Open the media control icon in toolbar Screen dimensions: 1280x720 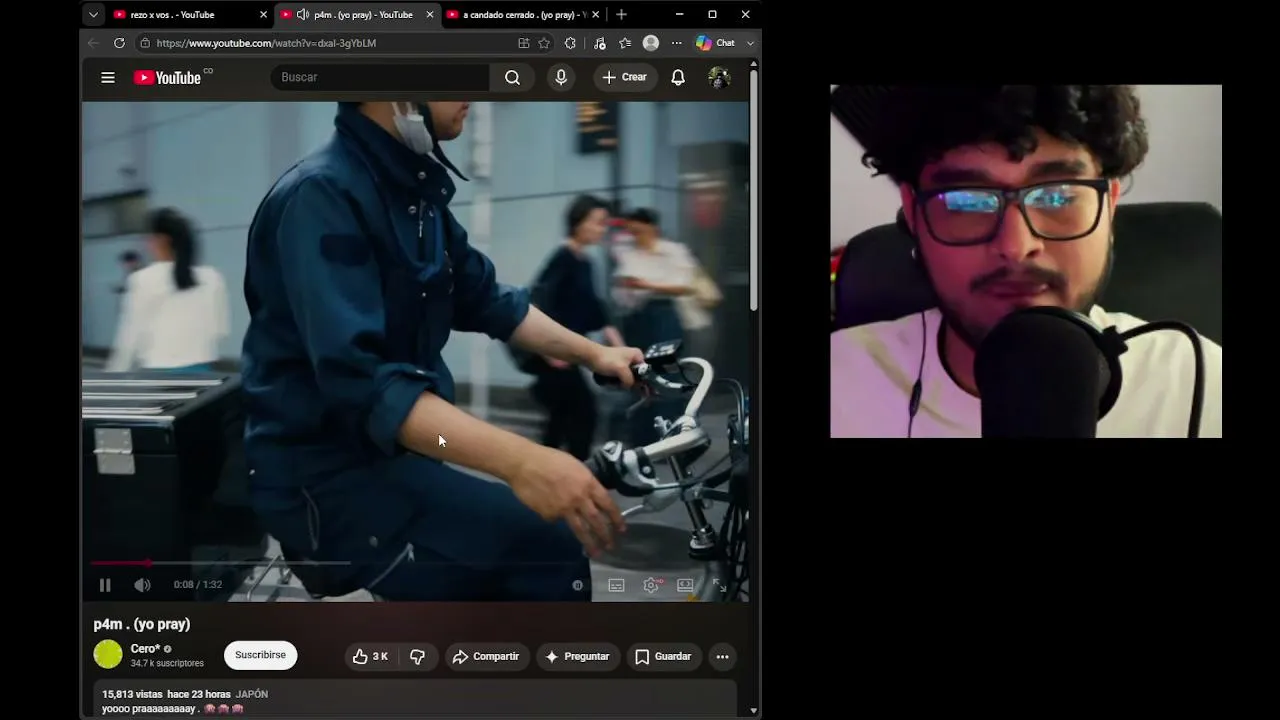(x=599, y=43)
